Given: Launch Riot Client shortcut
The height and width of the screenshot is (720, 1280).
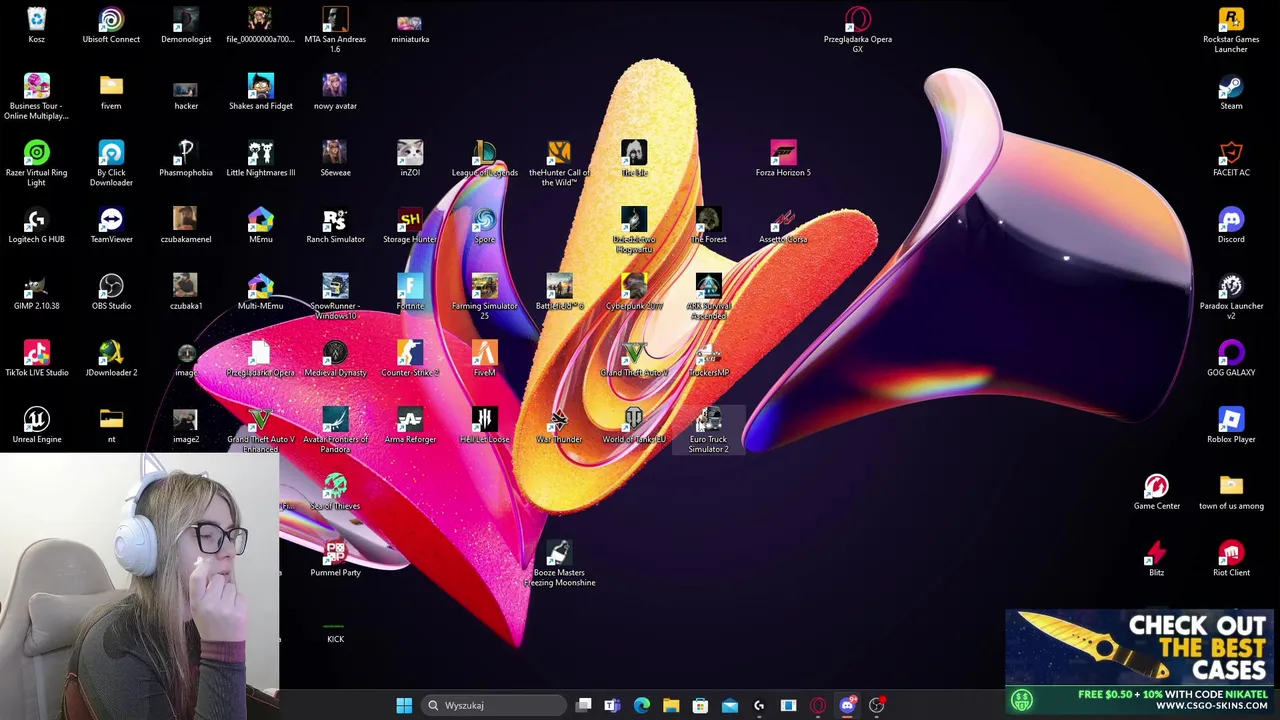Looking at the screenshot, I should point(1231,560).
